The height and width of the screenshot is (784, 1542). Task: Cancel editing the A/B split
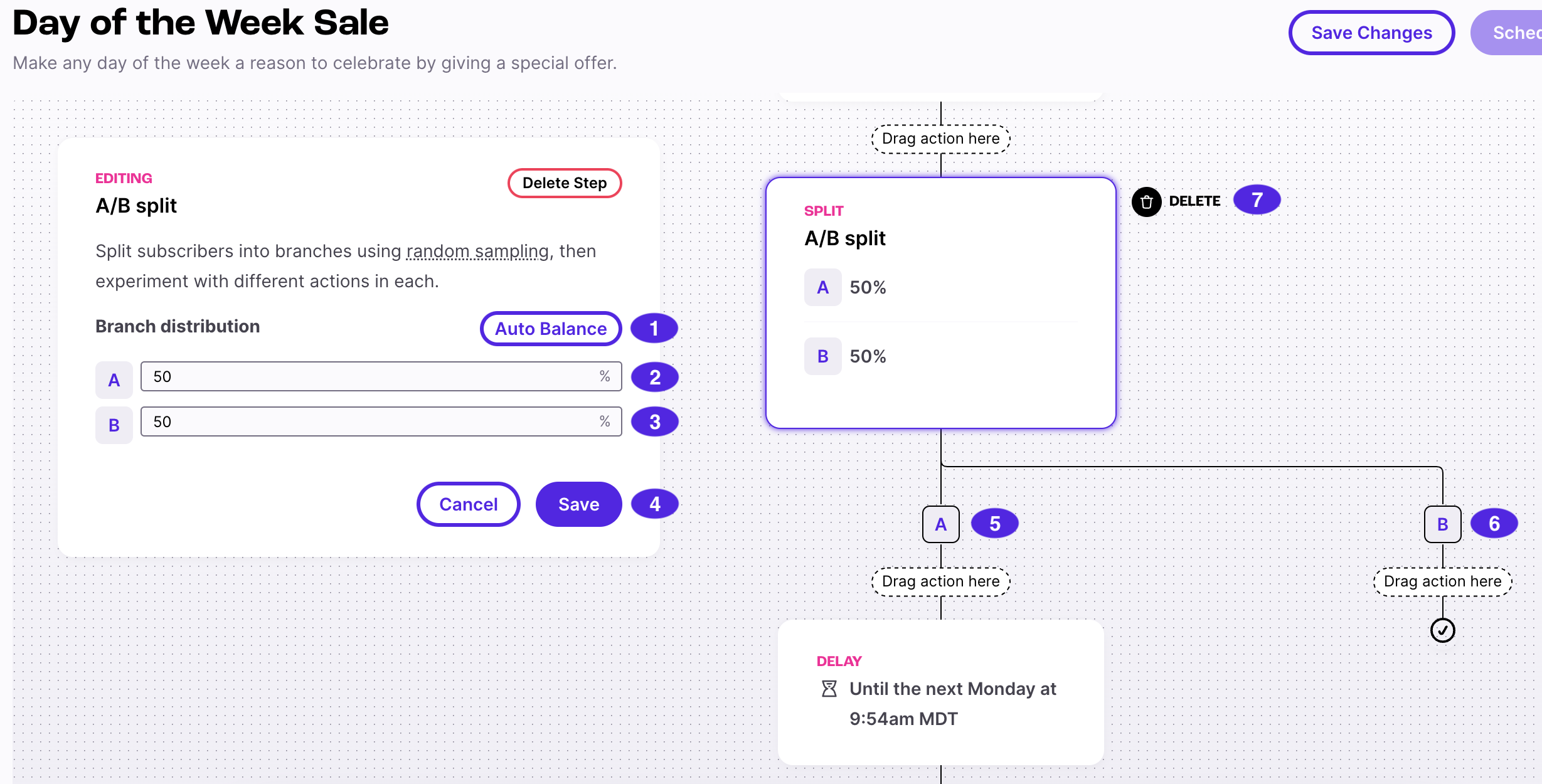click(468, 504)
